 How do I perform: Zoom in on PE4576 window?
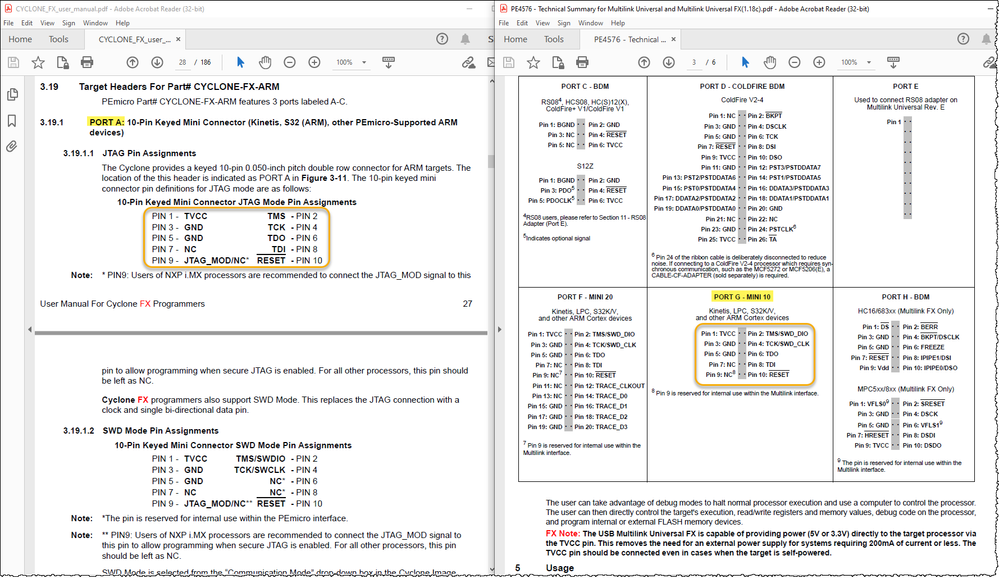click(819, 62)
